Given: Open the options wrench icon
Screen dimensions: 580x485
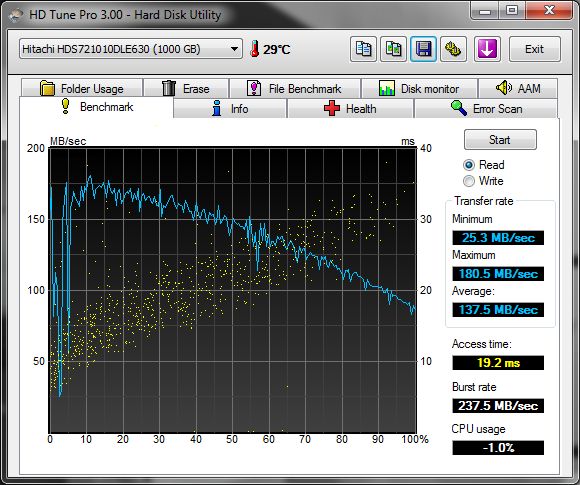Looking at the screenshot, I should click(453, 49).
